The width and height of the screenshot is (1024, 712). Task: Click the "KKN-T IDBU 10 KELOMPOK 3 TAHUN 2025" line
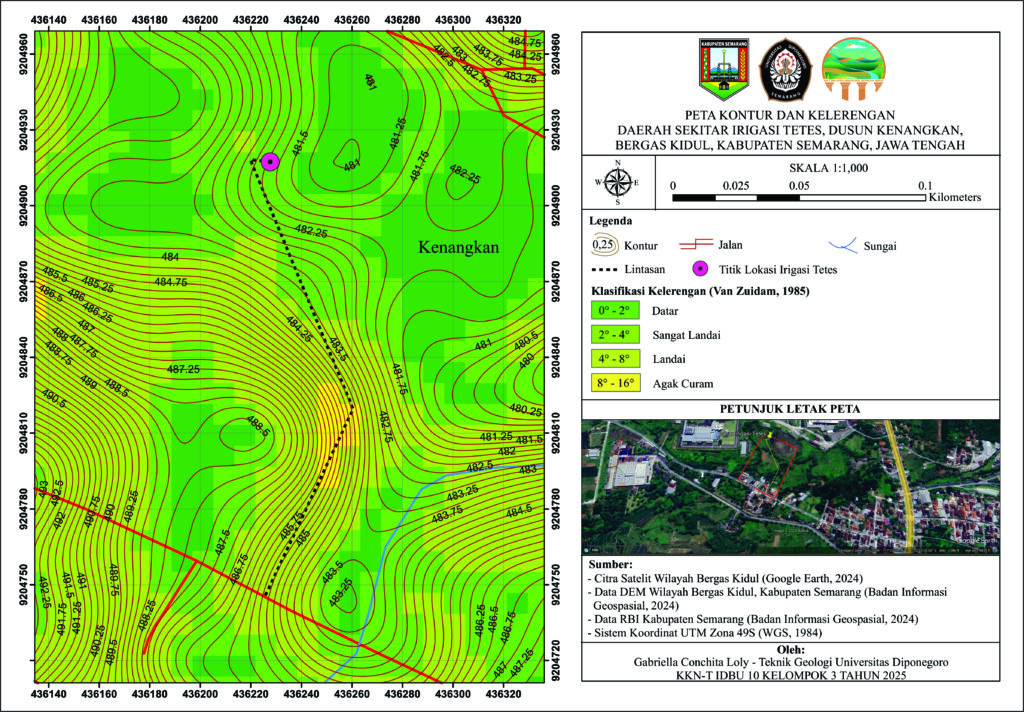[x=791, y=675]
